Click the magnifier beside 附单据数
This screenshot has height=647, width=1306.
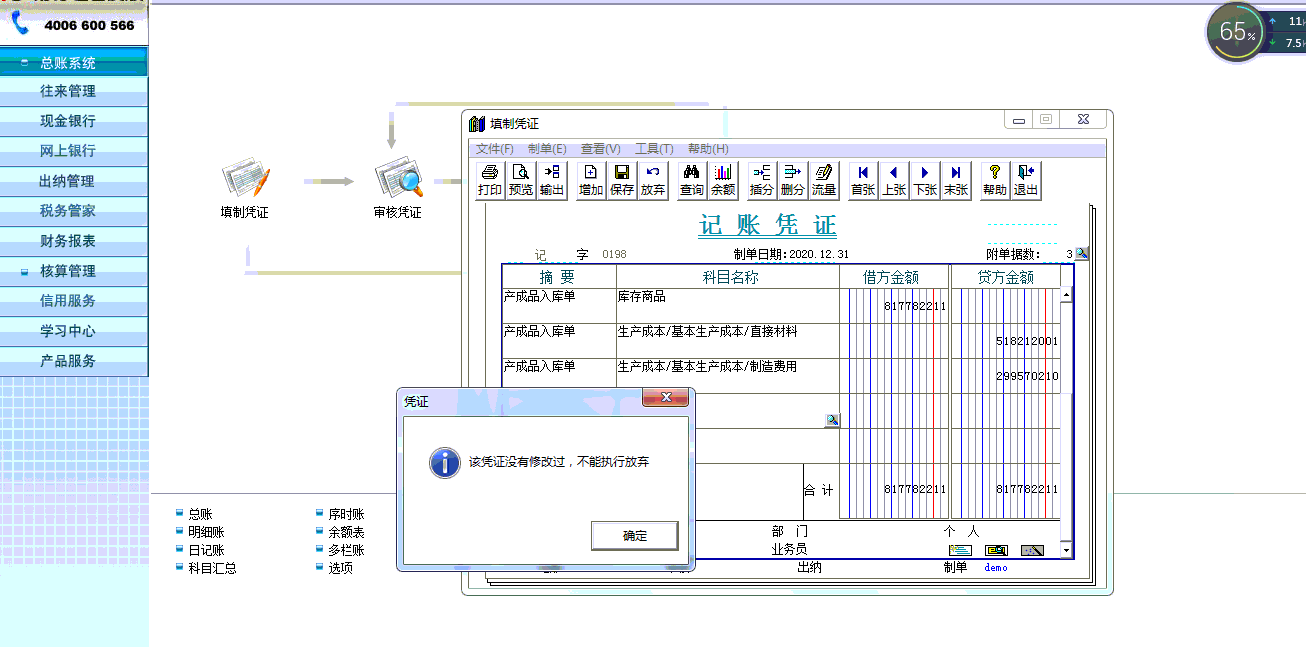tap(1081, 254)
